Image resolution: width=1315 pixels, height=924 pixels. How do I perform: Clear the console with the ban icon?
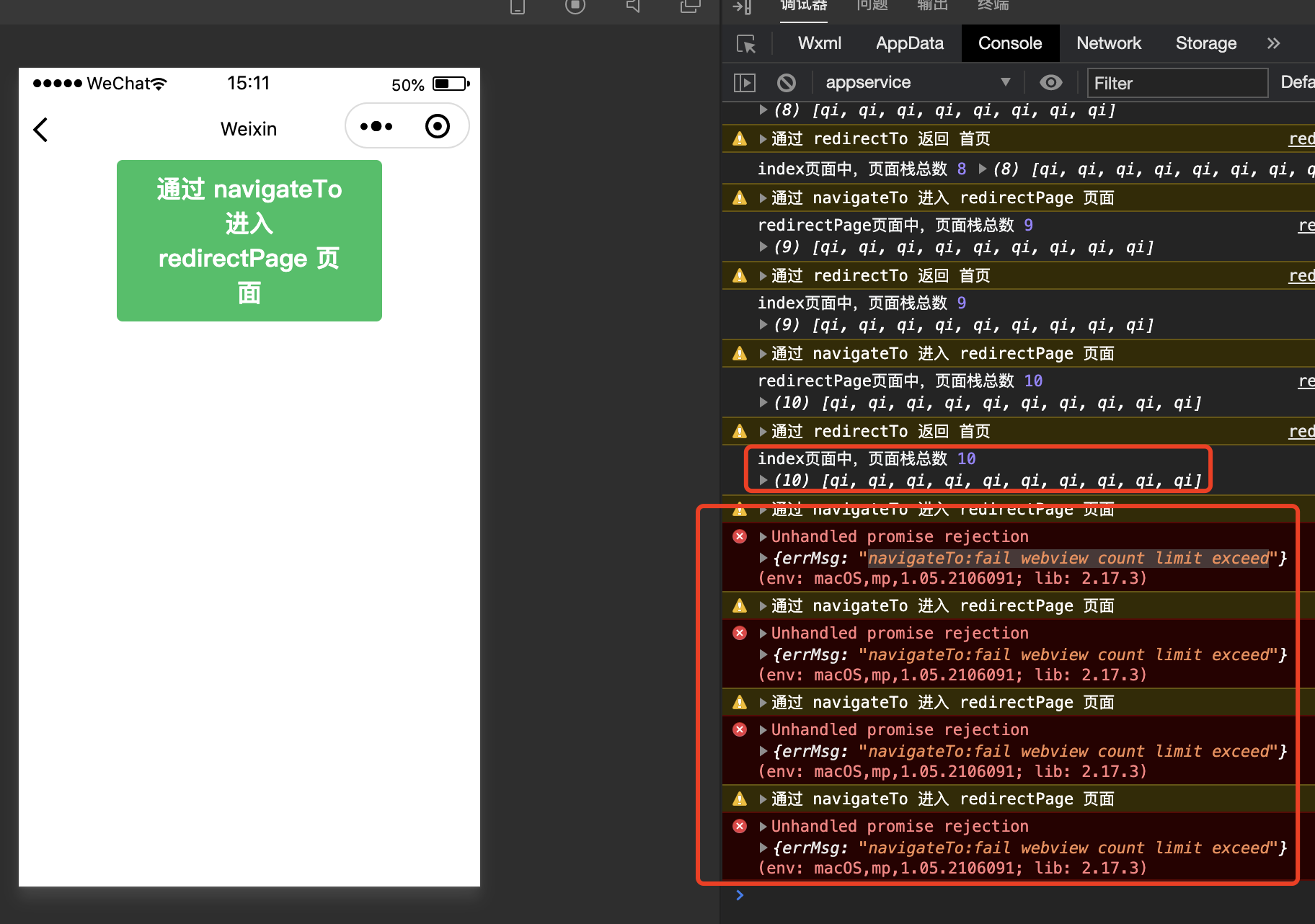pyautogui.click(x=787, y=83)
